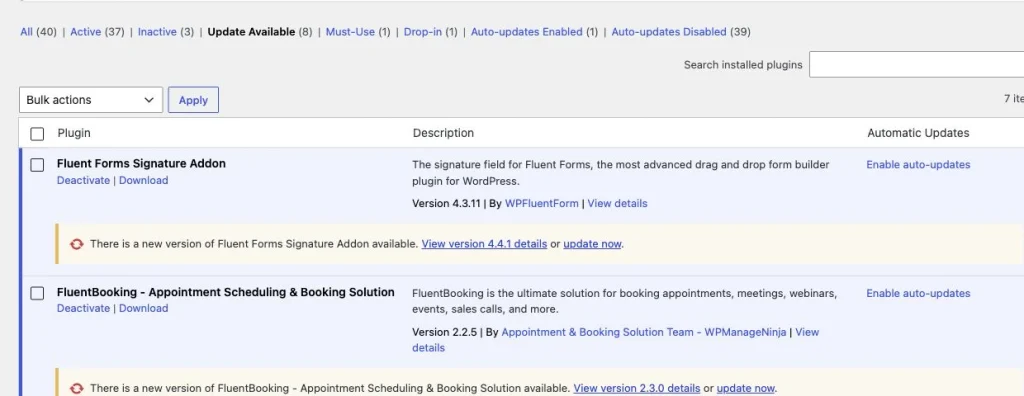Screen dimensions: 1024x396
Task: View details of Fluent Forms Signature Addon
Action: pyautogui.click(x=617, y=203)
